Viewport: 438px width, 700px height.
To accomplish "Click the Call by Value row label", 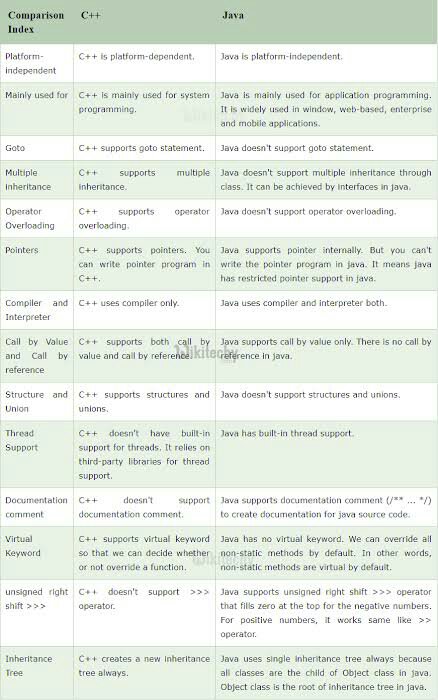I will [36, 356].
